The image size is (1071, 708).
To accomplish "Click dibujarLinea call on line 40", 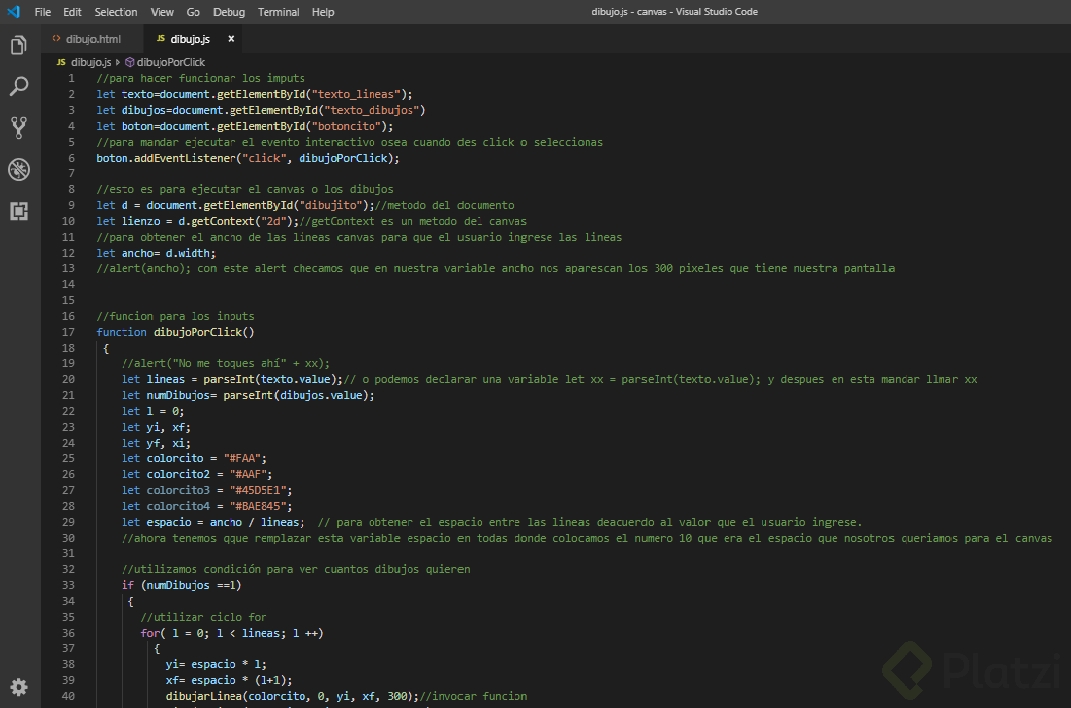I will coord(204,696).
